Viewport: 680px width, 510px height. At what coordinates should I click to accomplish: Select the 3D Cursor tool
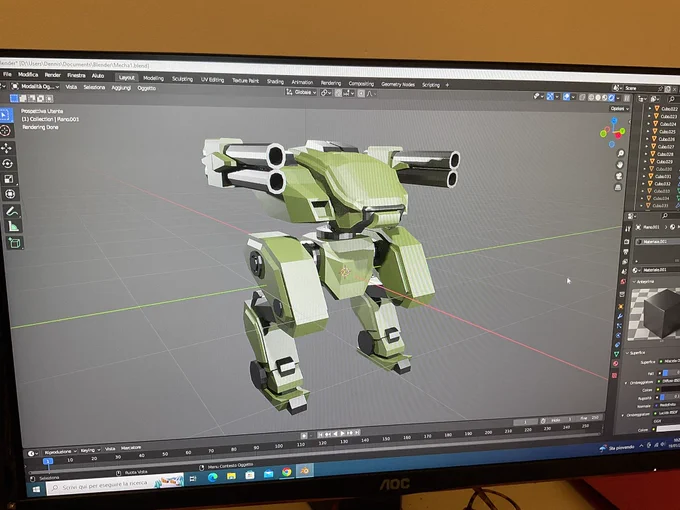pyautogui.click(x=6, y=131)
